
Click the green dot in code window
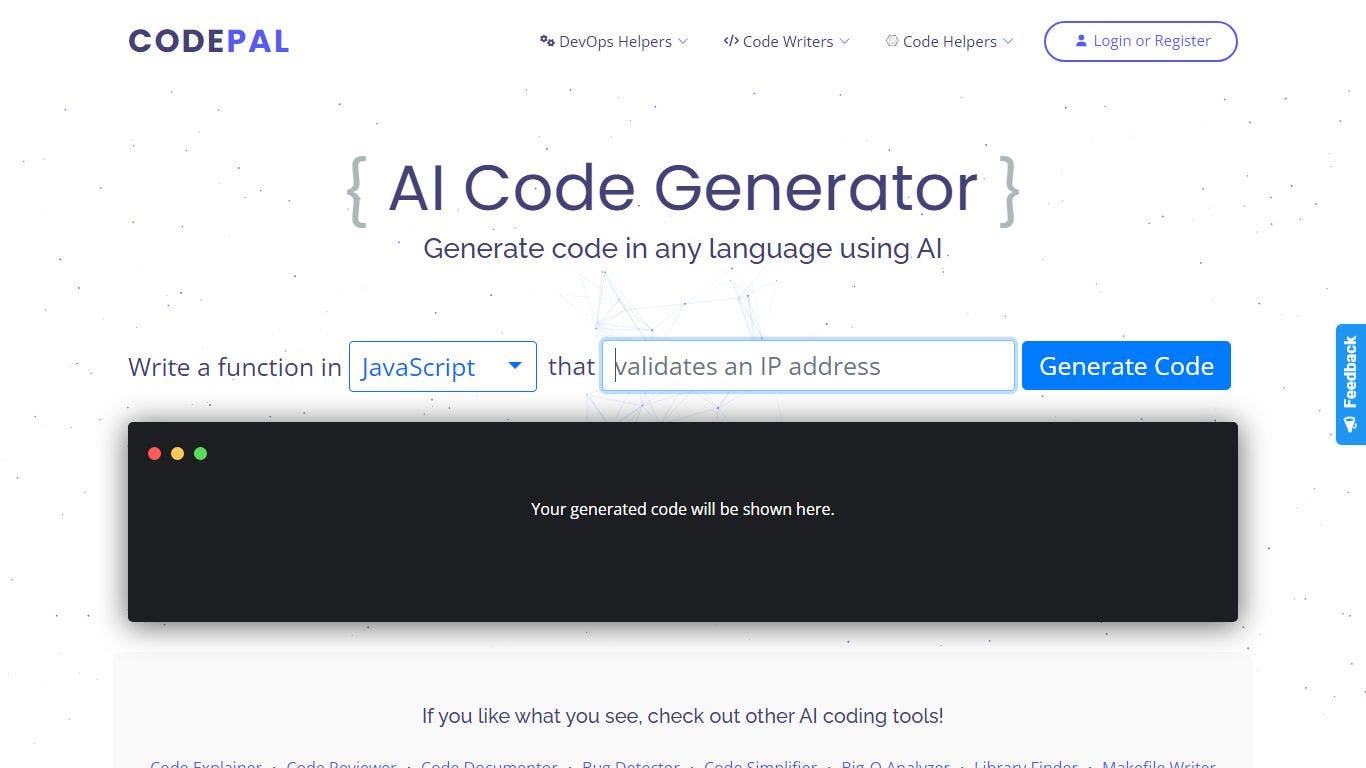click(200, 454)
